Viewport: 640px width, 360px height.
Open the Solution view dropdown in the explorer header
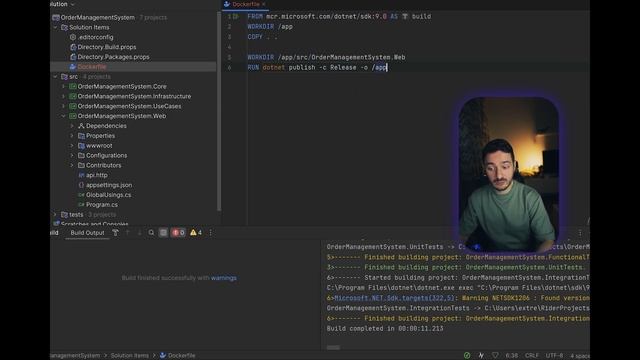tap(73, 4)
